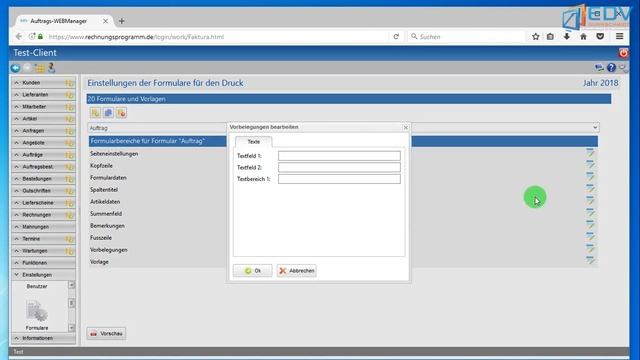Expand the Informationen sidebar section

(43, 338)
